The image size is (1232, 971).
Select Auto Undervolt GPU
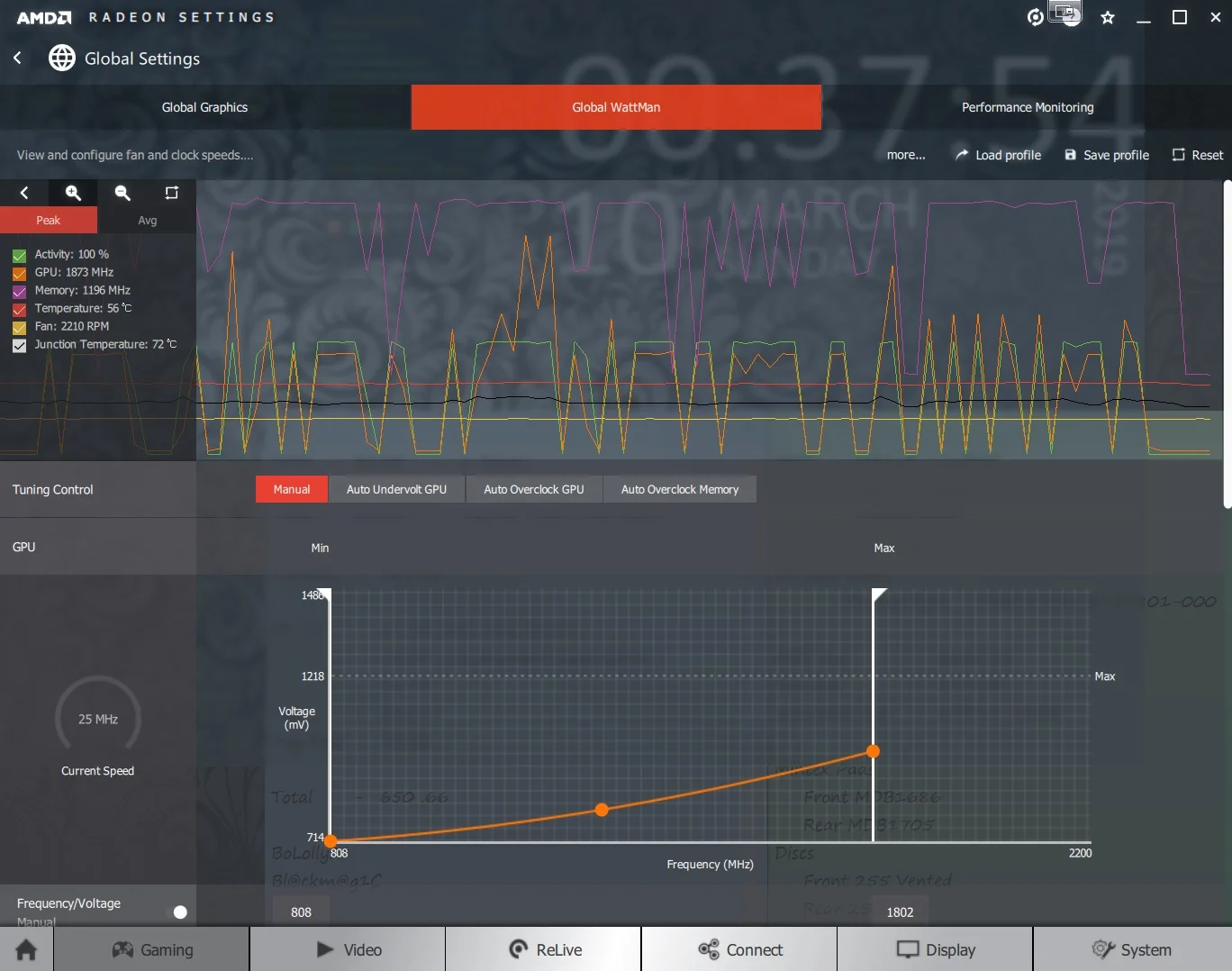pos(396,489)
